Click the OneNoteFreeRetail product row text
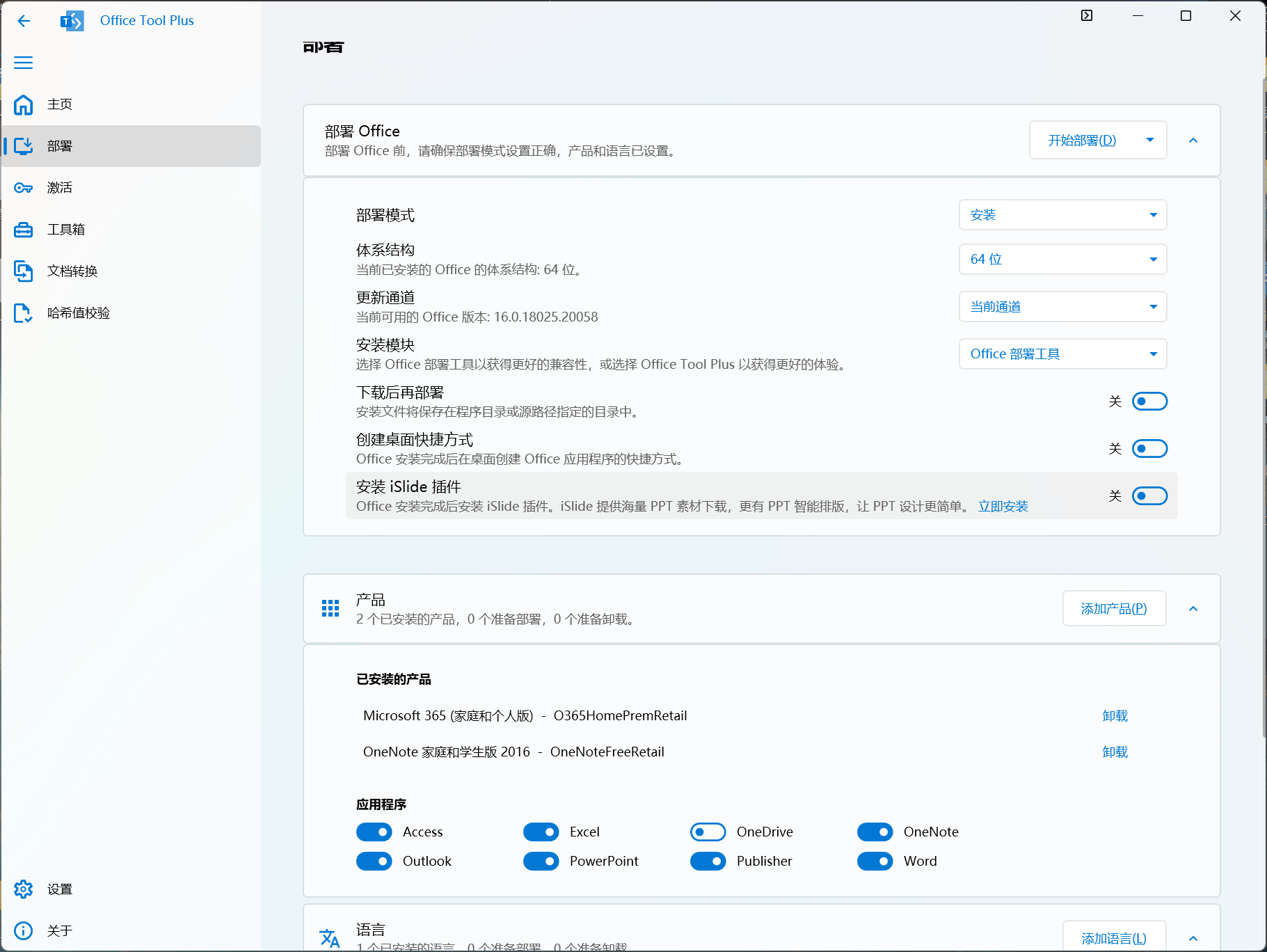 (x=607, y=752)
